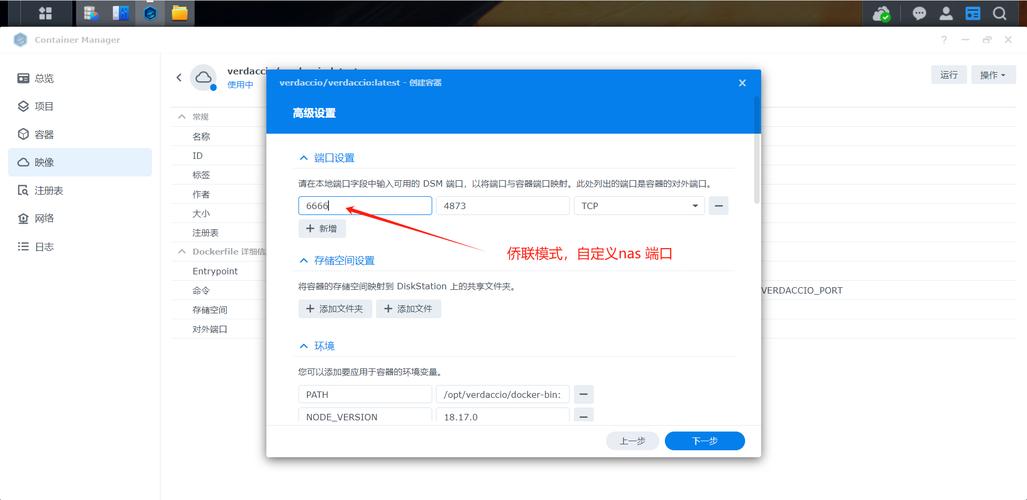This screenshot has height=500, width=1027.
Task: Open the 操作 dropdown menu
Action: click(x=992, y=75)
